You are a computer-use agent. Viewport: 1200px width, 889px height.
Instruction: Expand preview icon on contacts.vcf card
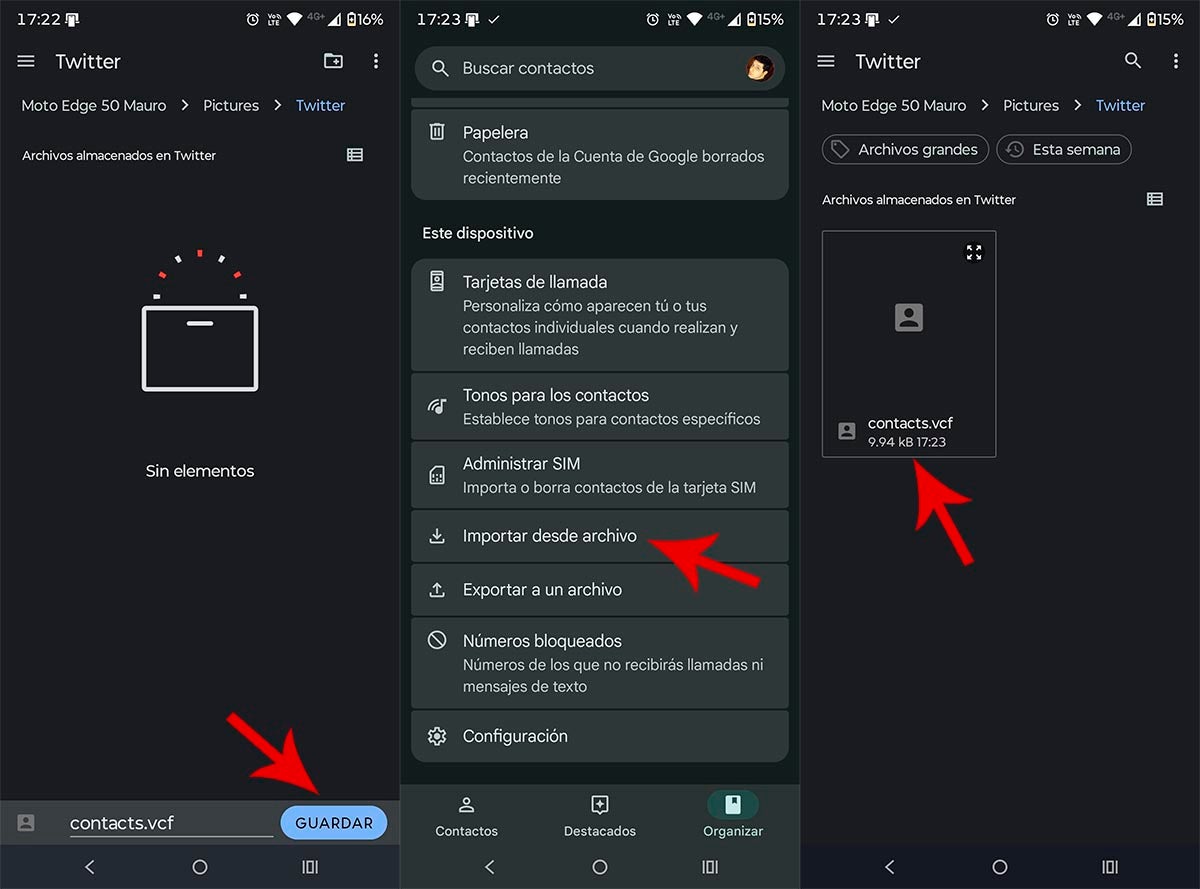pos(974,252)
